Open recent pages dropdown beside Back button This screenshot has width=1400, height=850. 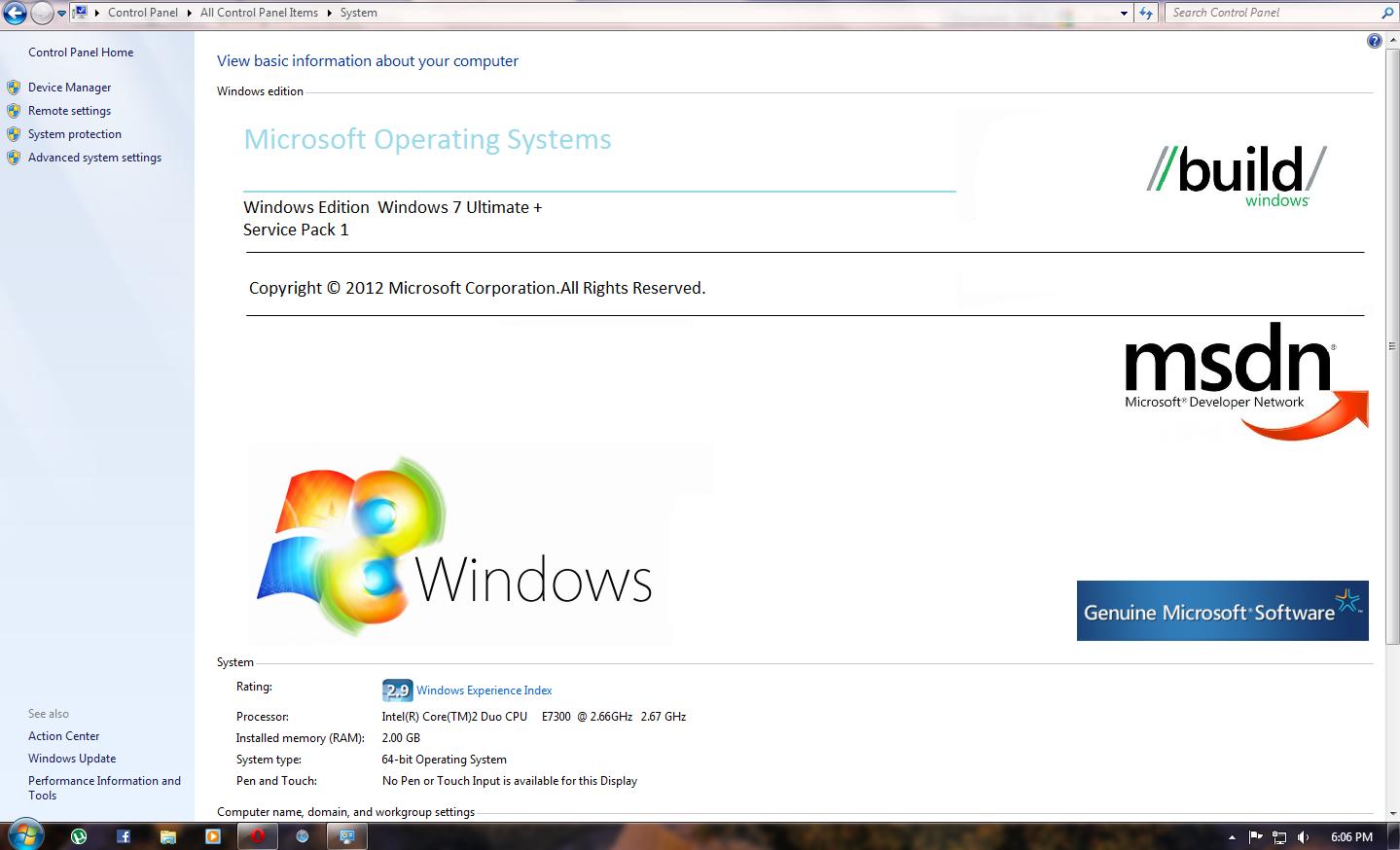click(61, 13)
